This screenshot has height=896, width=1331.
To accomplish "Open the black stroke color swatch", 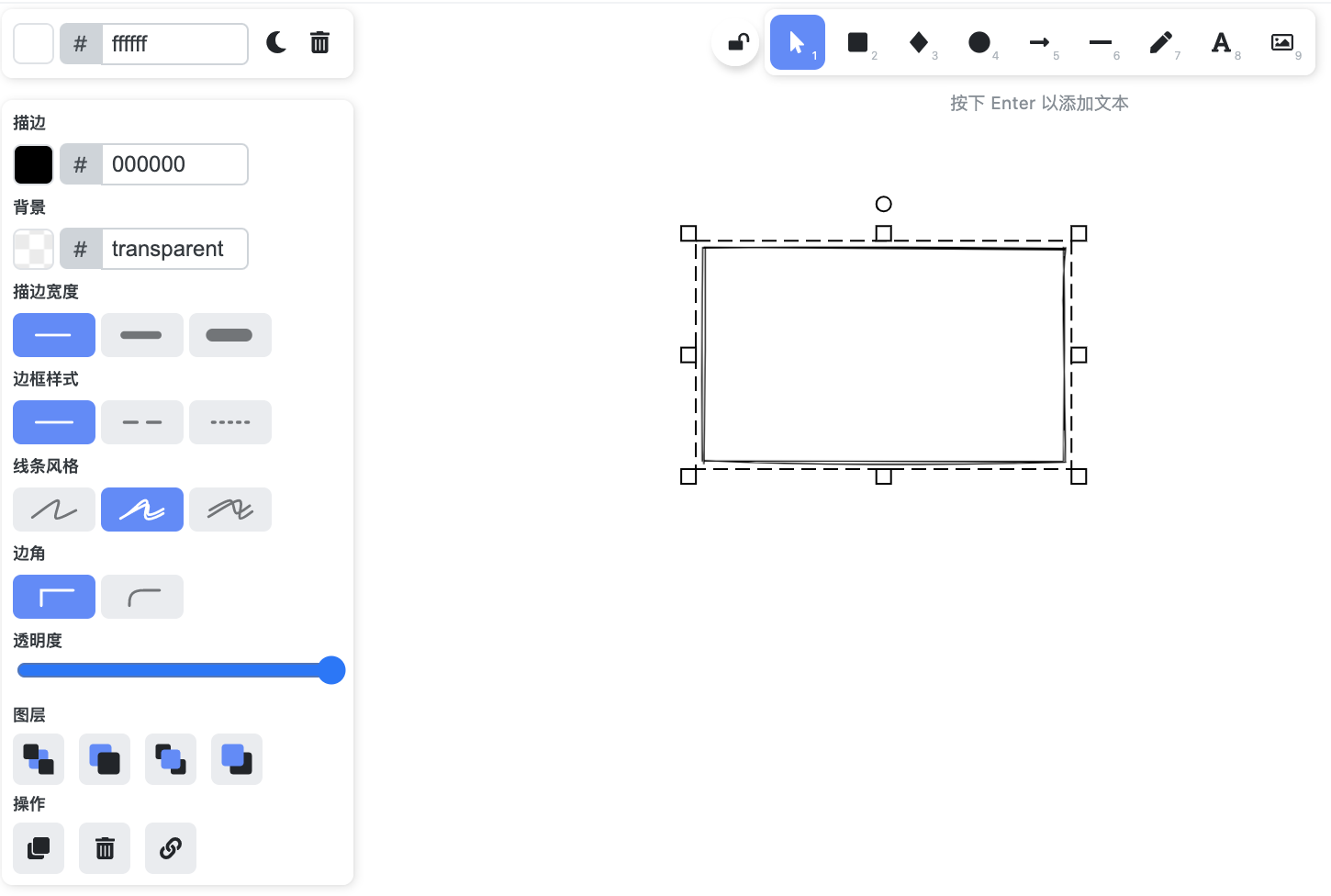I will [x=33, y=164].
